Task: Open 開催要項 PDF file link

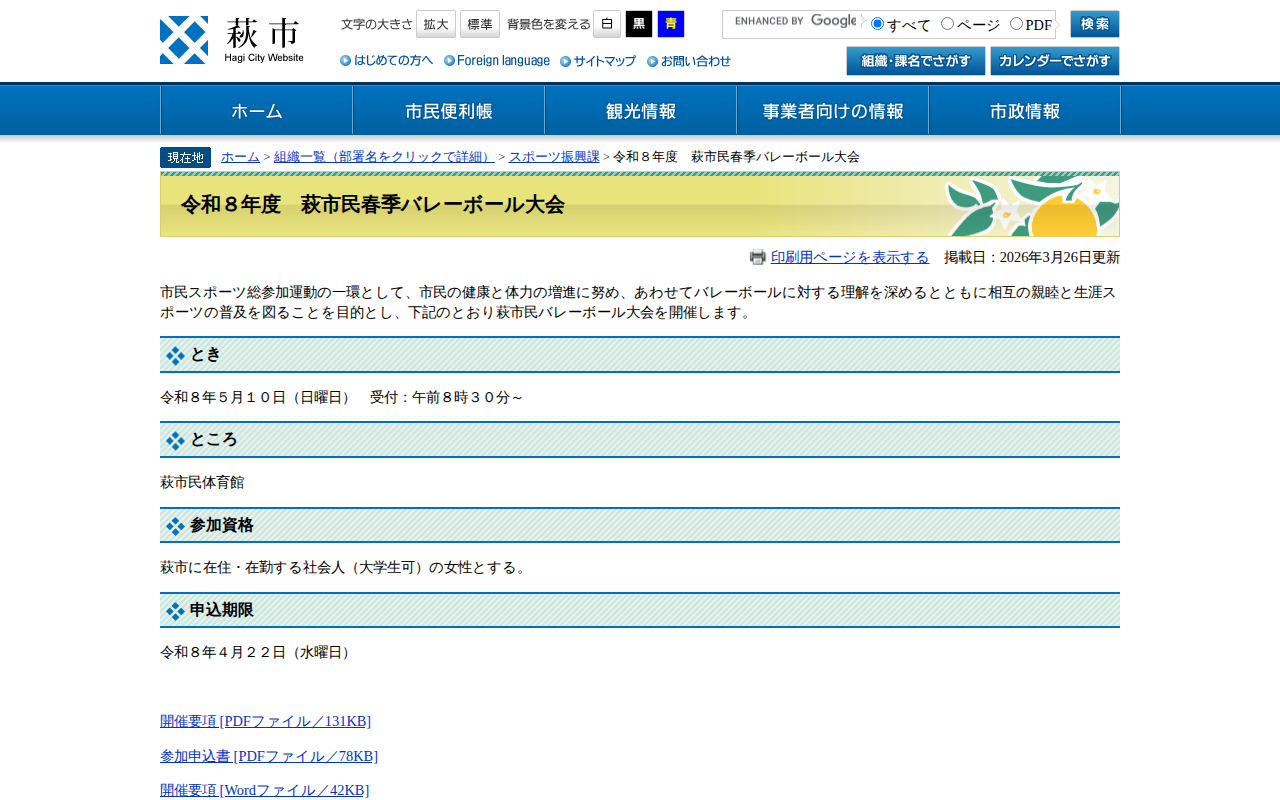Action: point(265,721)
